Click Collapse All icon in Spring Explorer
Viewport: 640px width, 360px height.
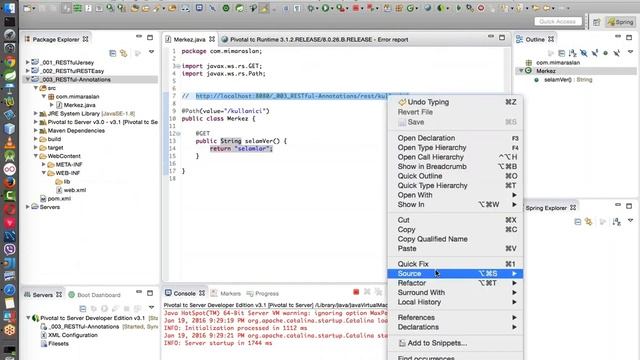coord(578,222)
